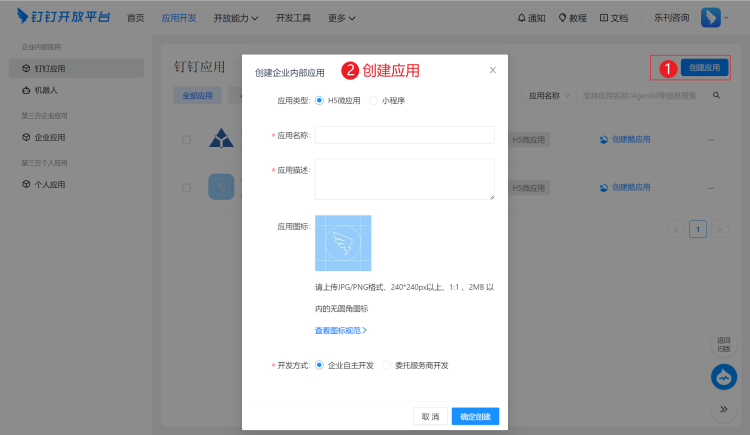This screenshot has height=435, width=750.
Task: Select the 小程序 application type radio
Action: 374,101
